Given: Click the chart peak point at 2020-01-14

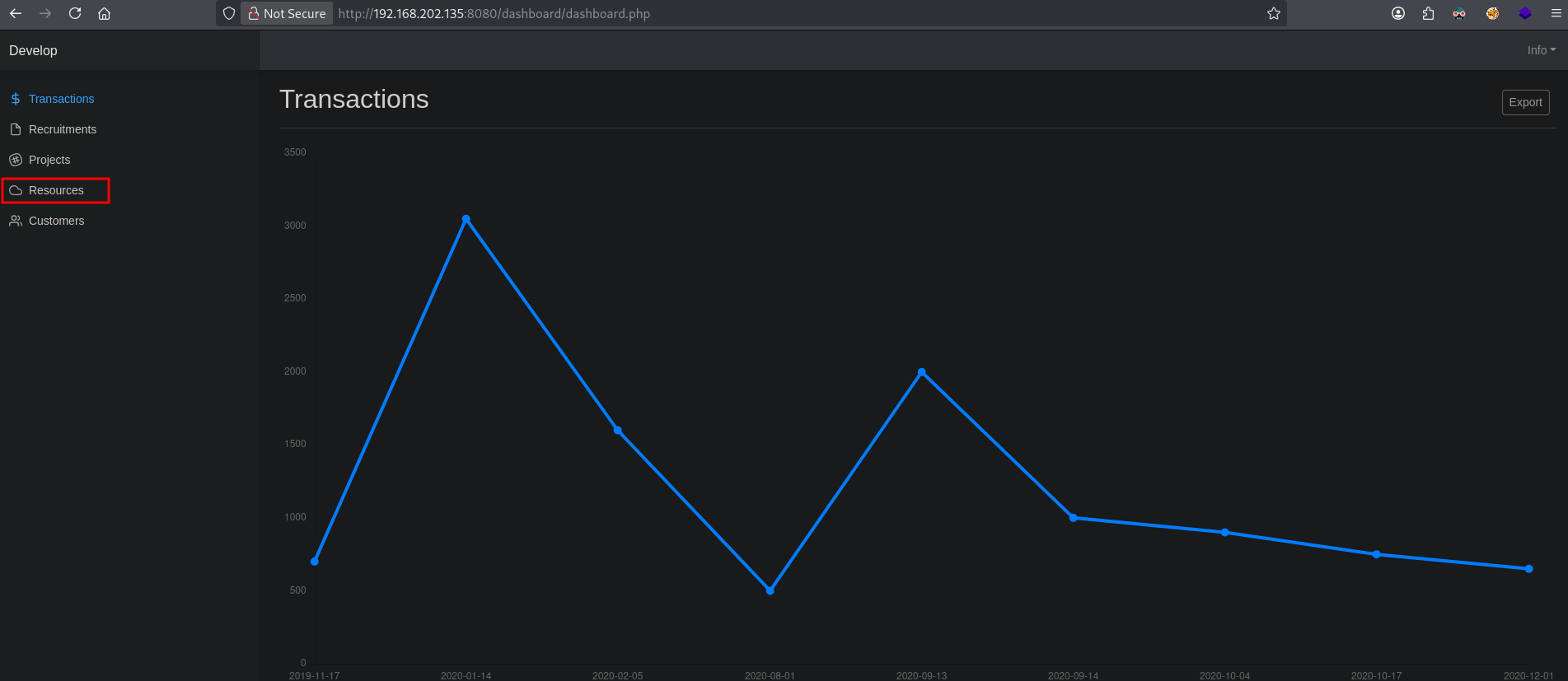Looking at the screenshot, I should (466, 219).
